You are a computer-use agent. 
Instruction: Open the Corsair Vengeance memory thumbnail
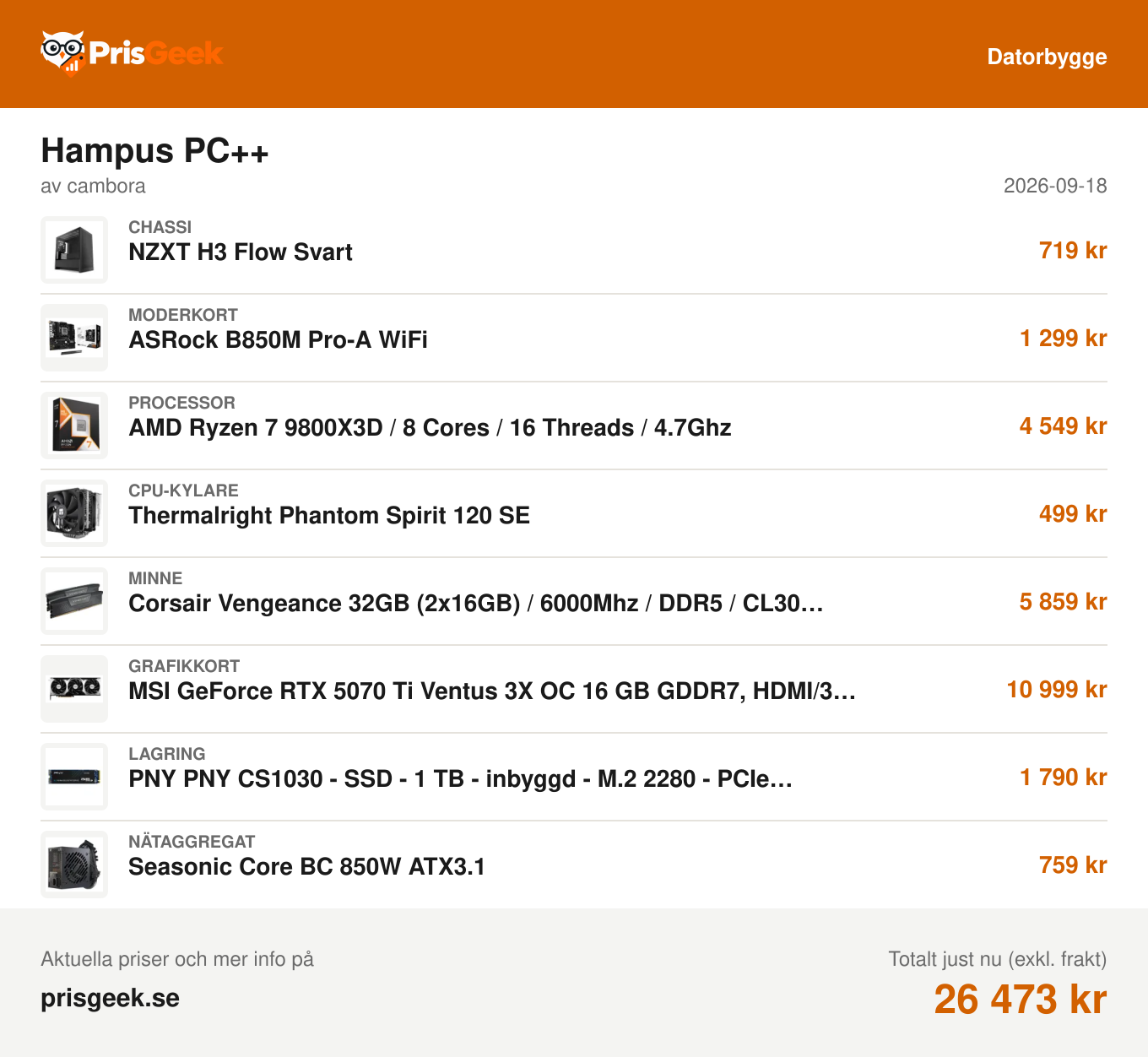74,601
